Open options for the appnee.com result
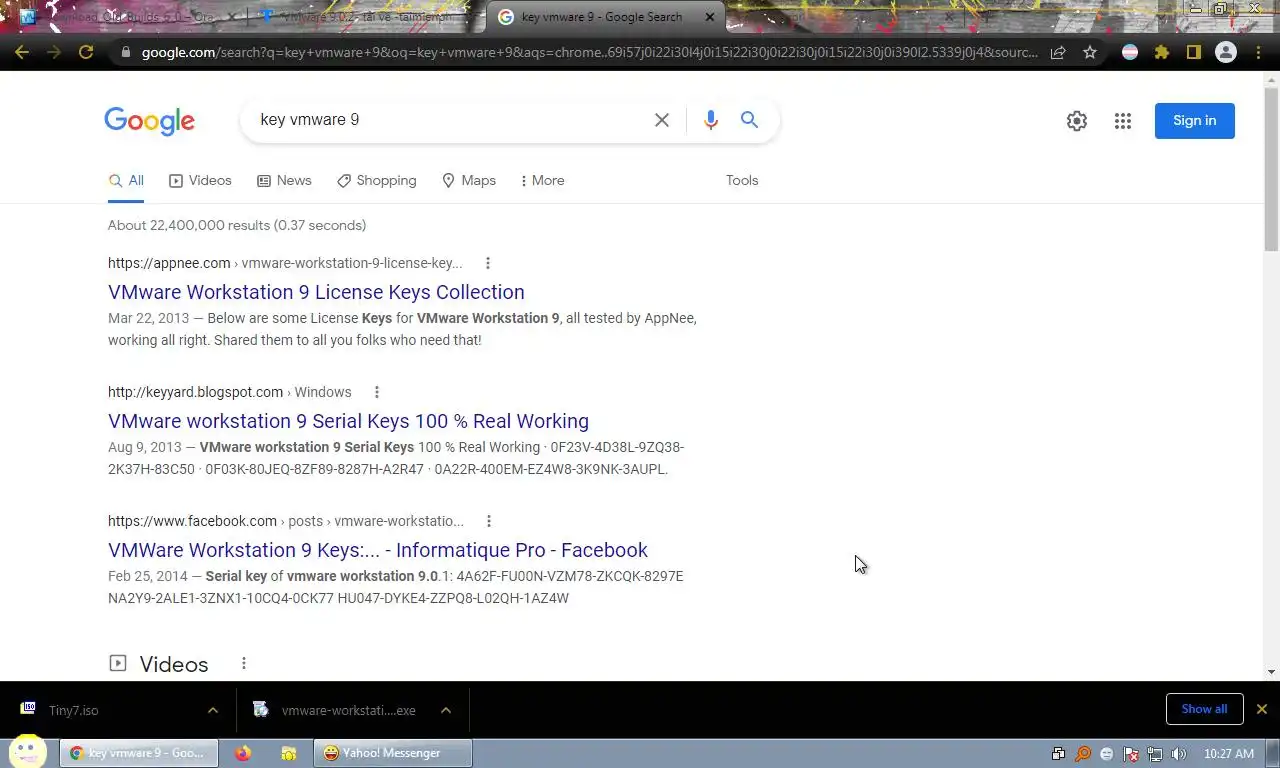 [x=488, y=263]
